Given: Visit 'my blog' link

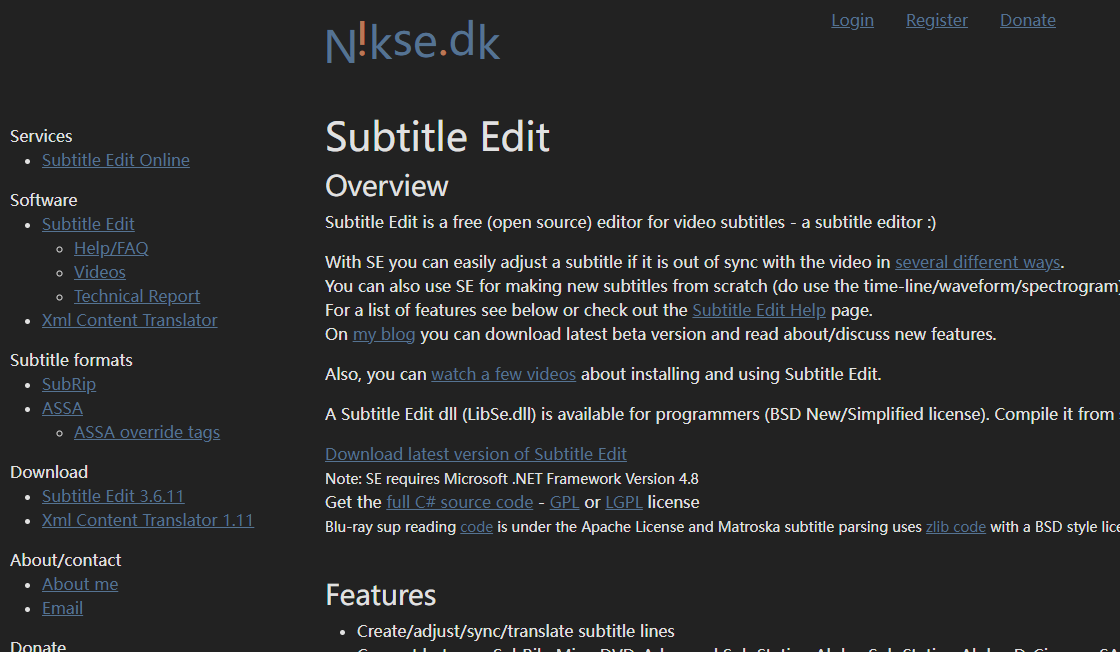Looking at the screenshot, I should pos(384,334).
